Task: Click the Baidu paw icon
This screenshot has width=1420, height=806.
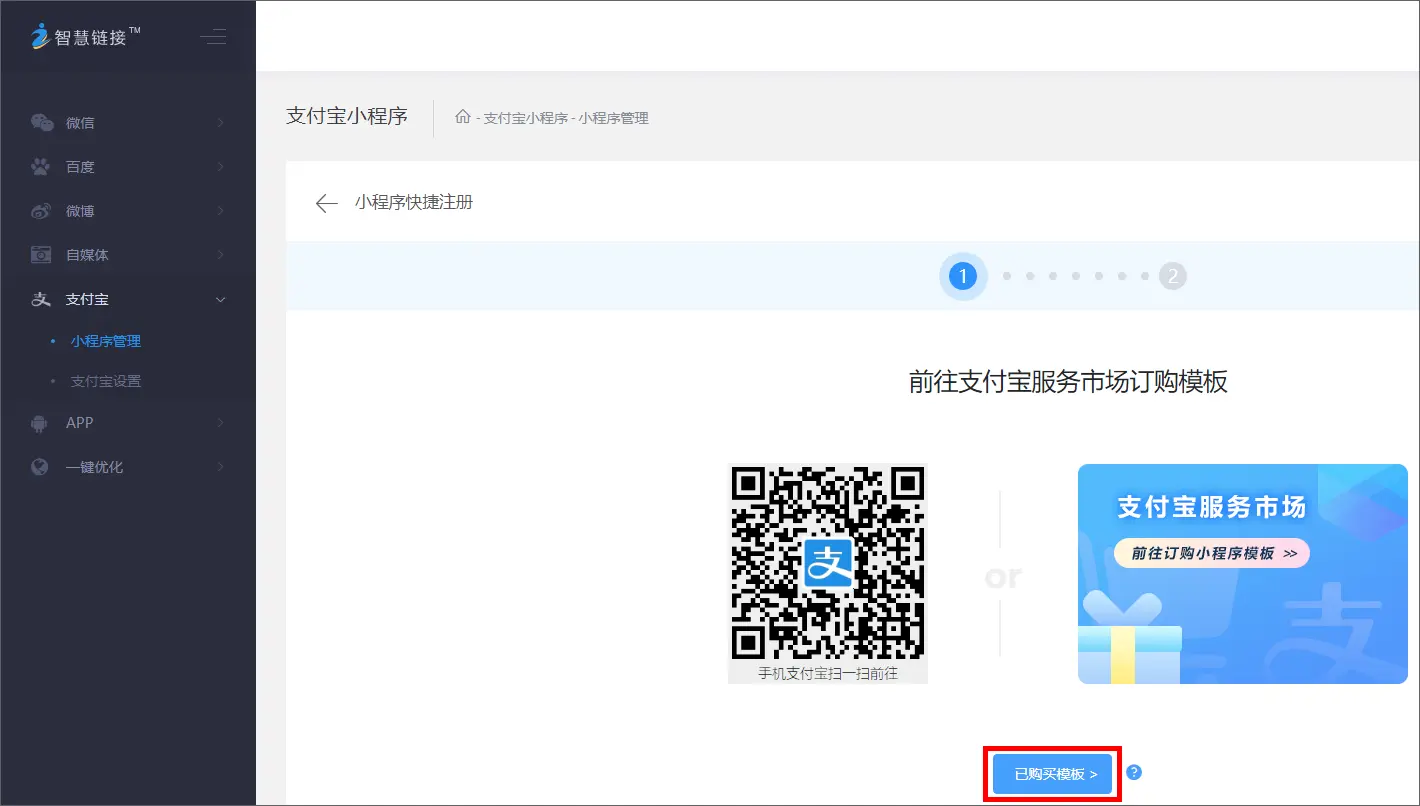Action: click(41, 167)
